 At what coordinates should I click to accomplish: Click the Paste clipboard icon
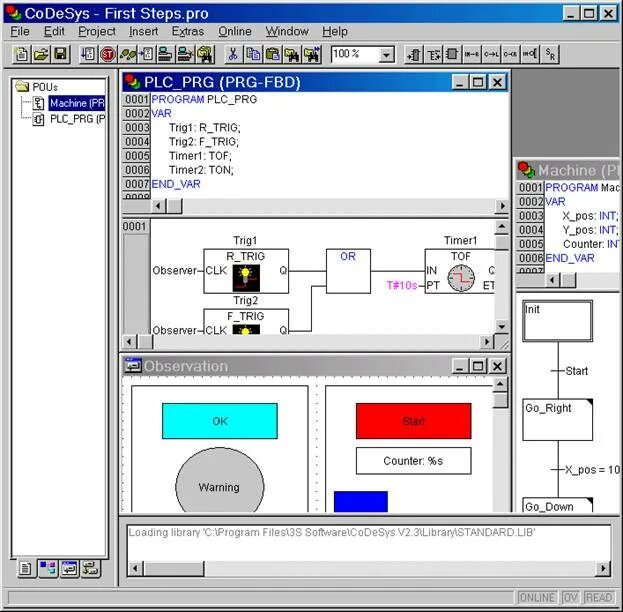click(x=273, y=54)
